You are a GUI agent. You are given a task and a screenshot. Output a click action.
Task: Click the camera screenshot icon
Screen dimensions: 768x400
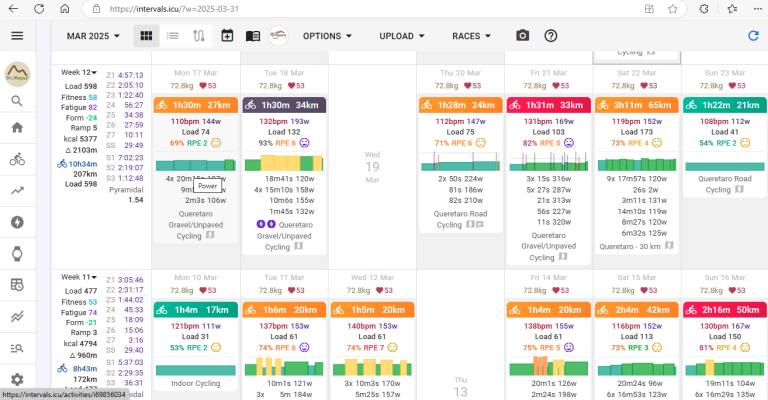[523, 36]
